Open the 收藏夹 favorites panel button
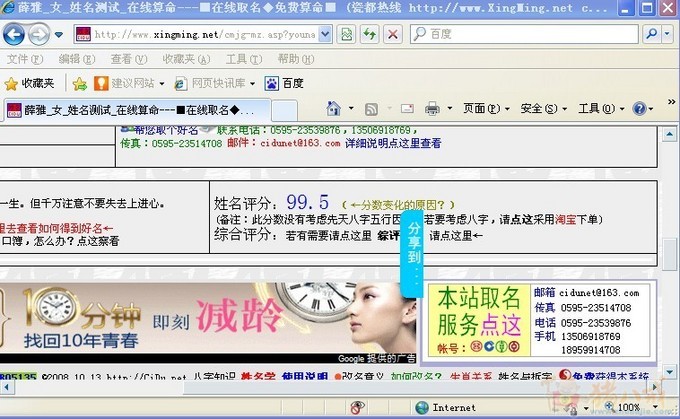Image resolution: width=680 pixels, height=419 pixels. pyautogui.click(x=29, y=83)
